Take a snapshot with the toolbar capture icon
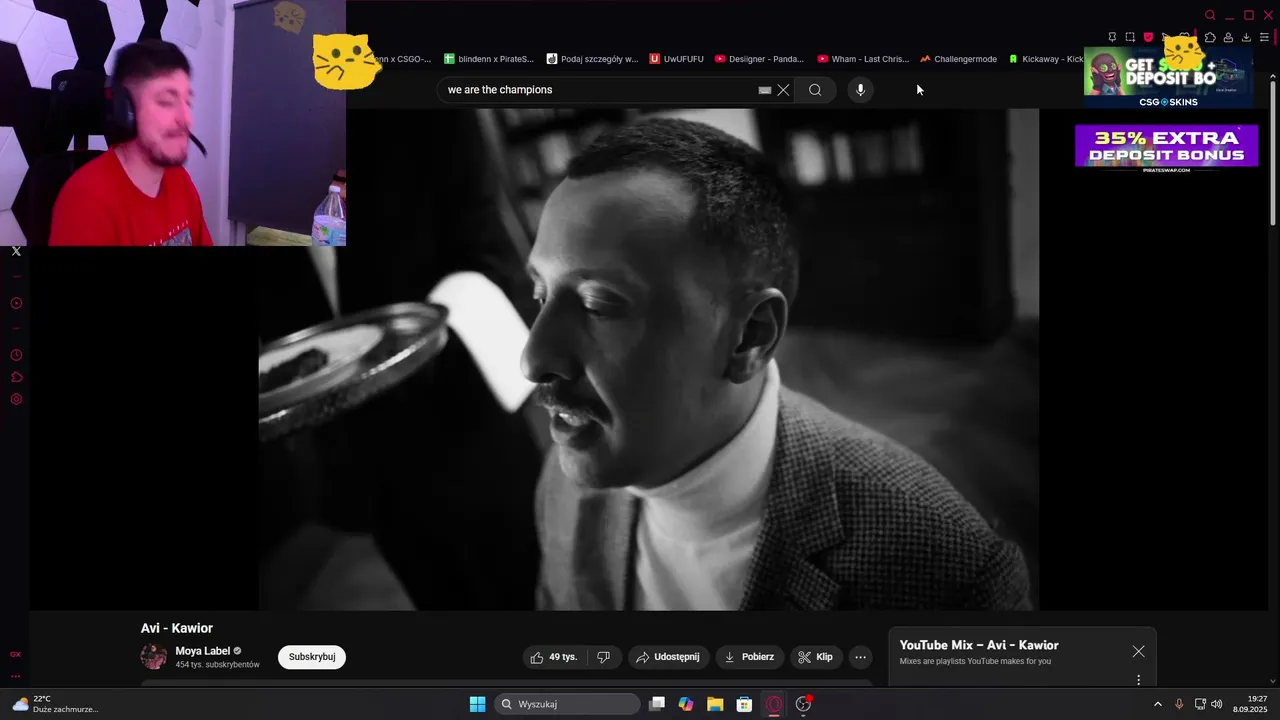 click(x=1130, y=38)
